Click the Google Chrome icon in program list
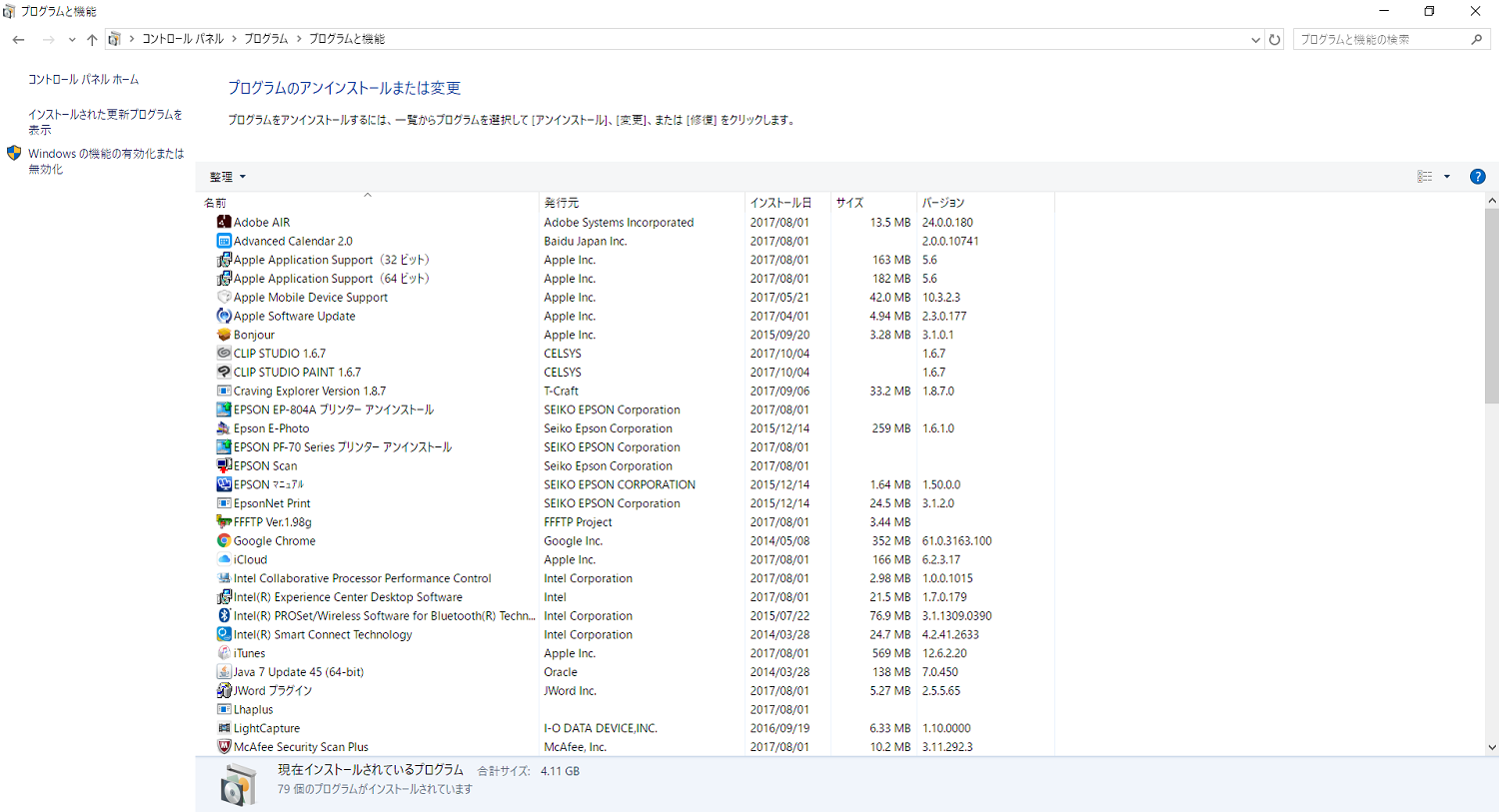The width and height of the screenshot is (1499, 812). click(224, 540)
